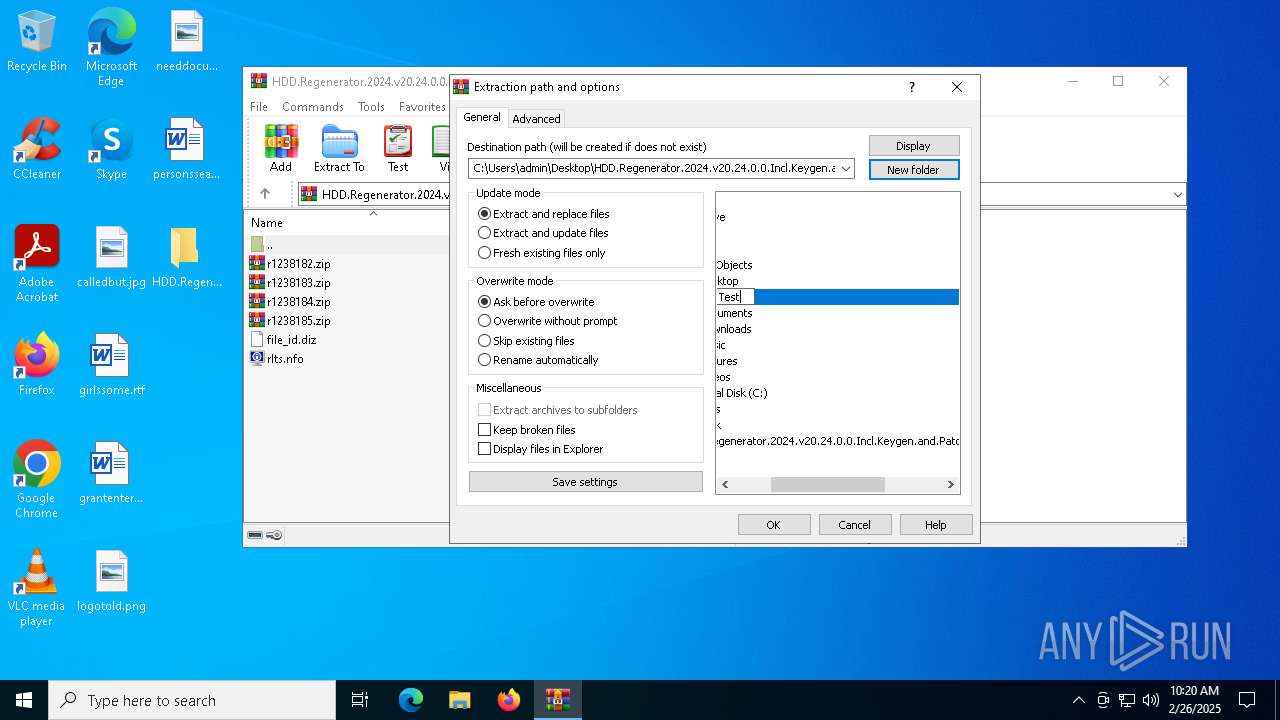Click the Windows Start button
This screenshot has width=1280, height=720.
[x=24, y=700]
